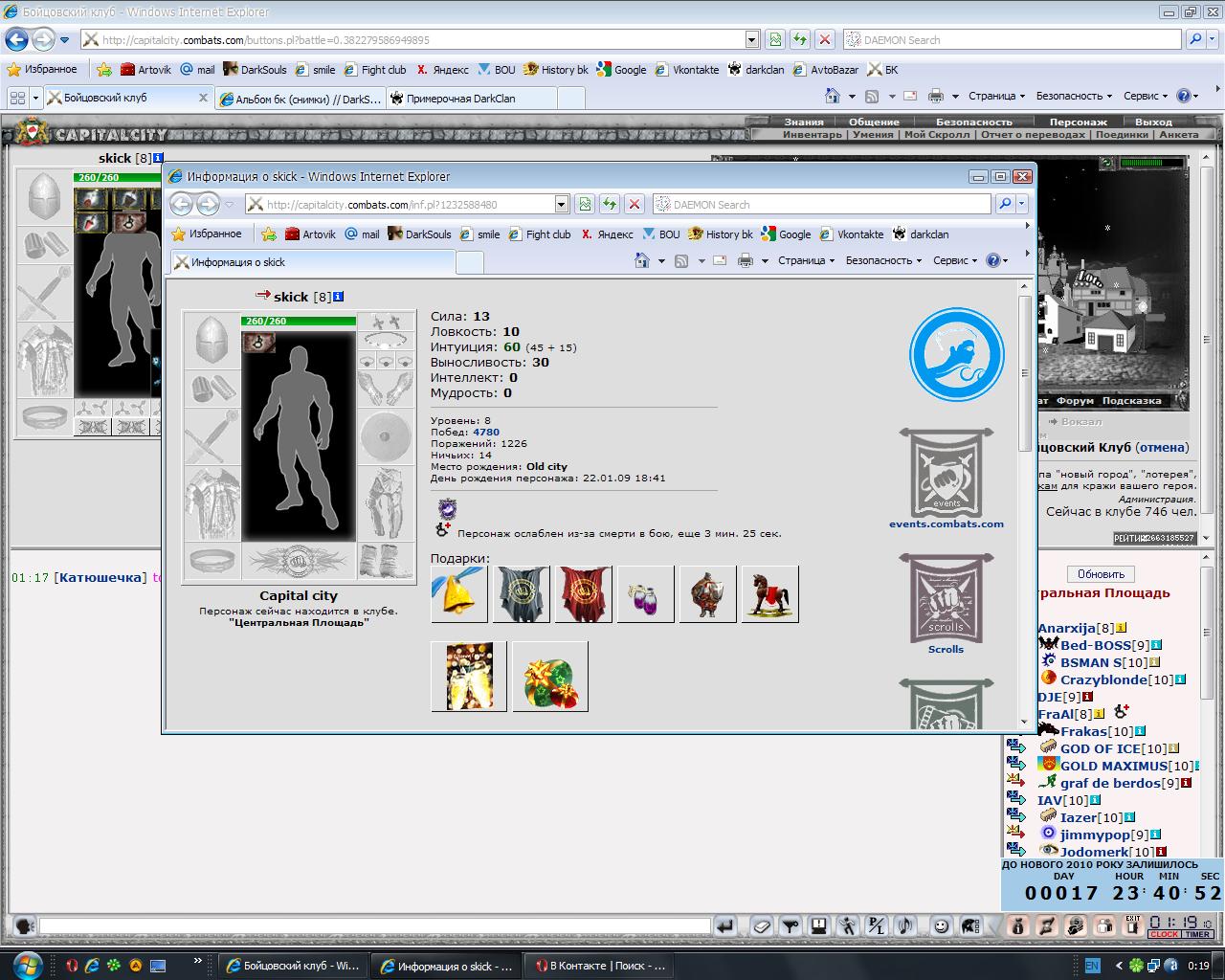The image size is (1225, 980).
Task: Select the 'Информация о skick' popup tab
Action: coord(311,262)
